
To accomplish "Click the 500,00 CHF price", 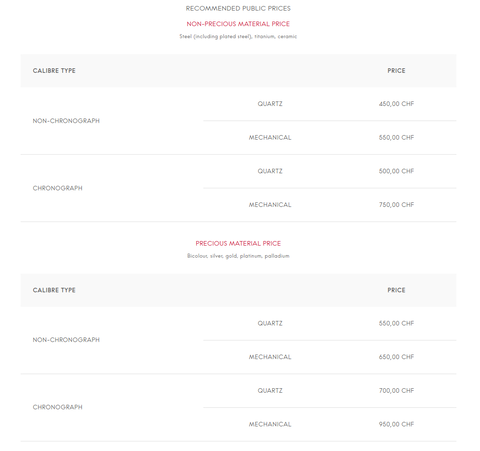I will point(396,171).
